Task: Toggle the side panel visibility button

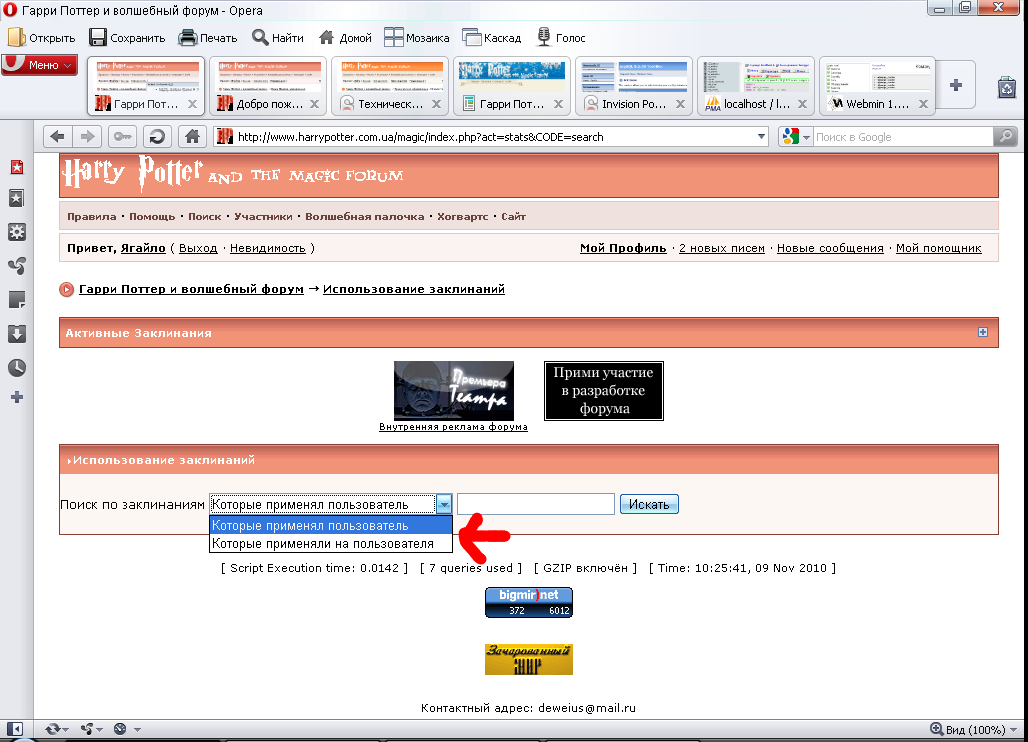Action: (15, 729)
